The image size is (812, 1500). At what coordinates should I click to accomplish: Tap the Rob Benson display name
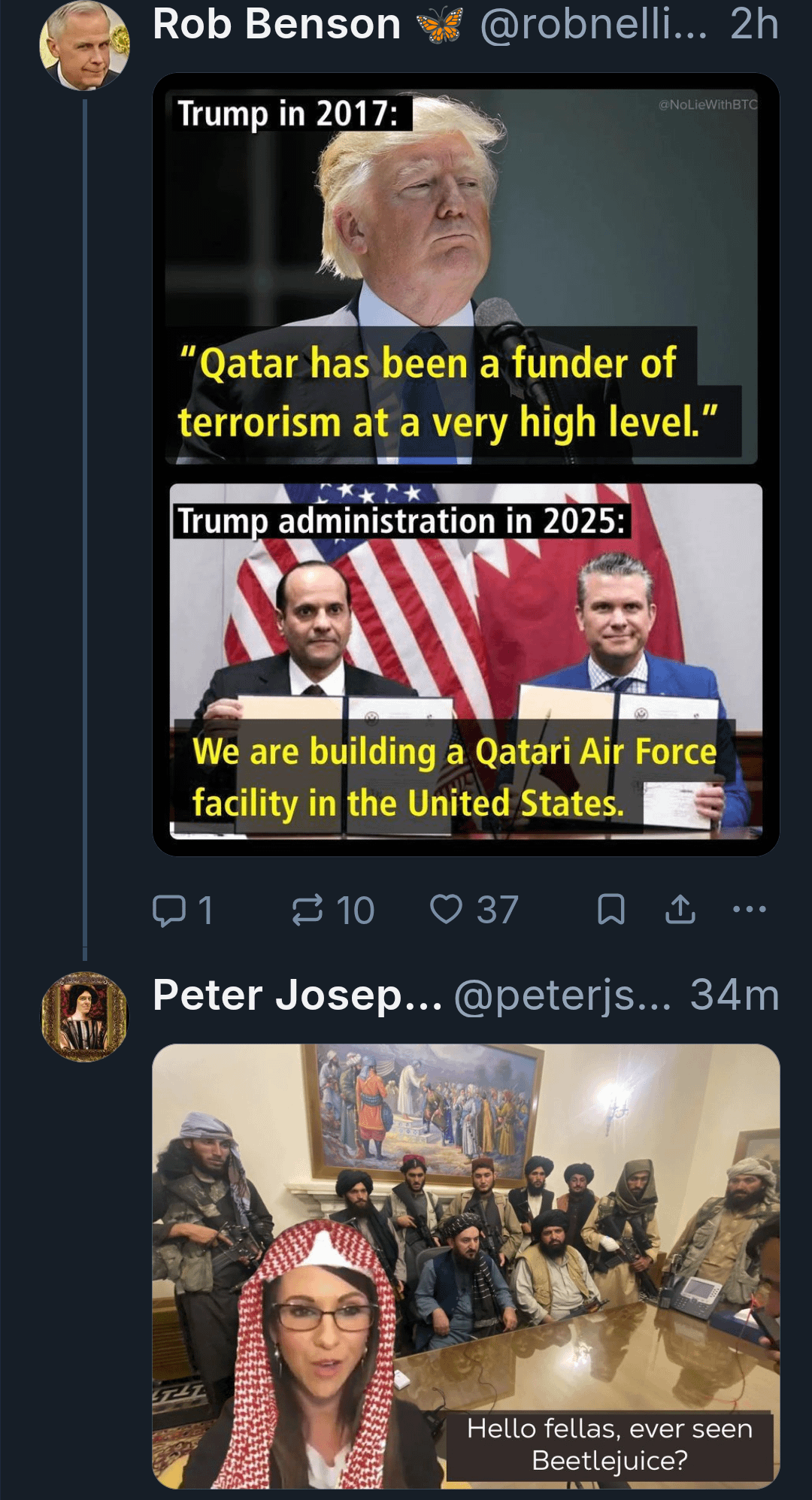(277, 24)
